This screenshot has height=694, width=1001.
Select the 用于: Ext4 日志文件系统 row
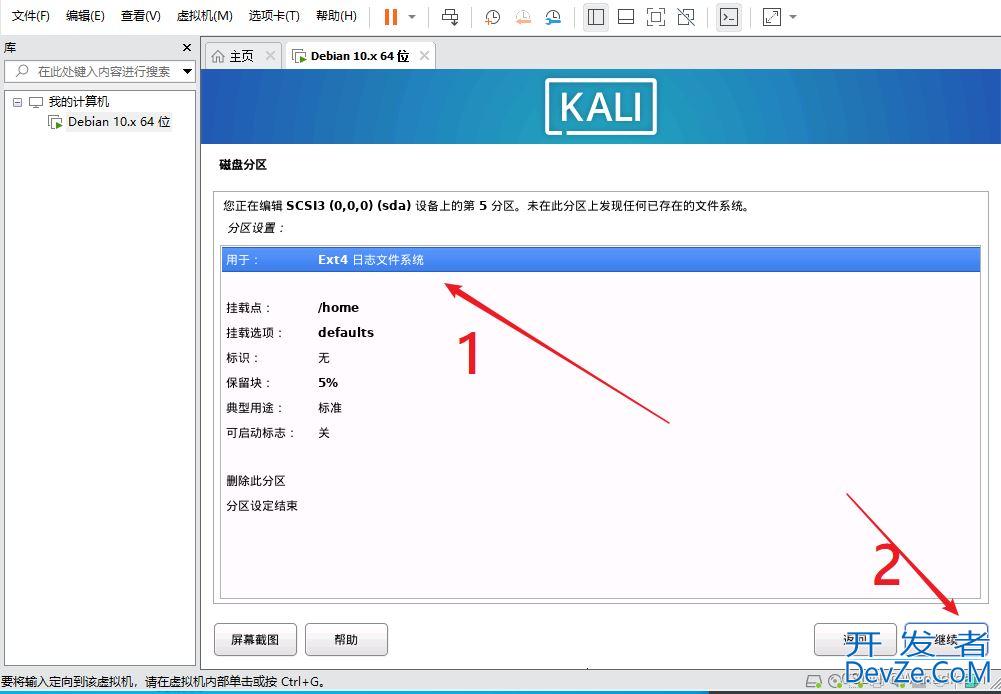click(x=601, y=260)
